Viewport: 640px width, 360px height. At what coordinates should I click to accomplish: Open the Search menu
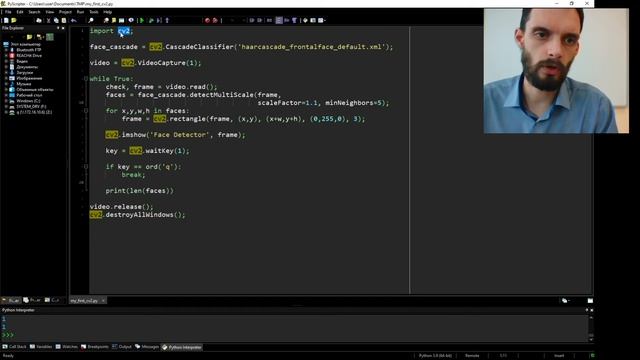pyautogui.click(x=34, y=12)
